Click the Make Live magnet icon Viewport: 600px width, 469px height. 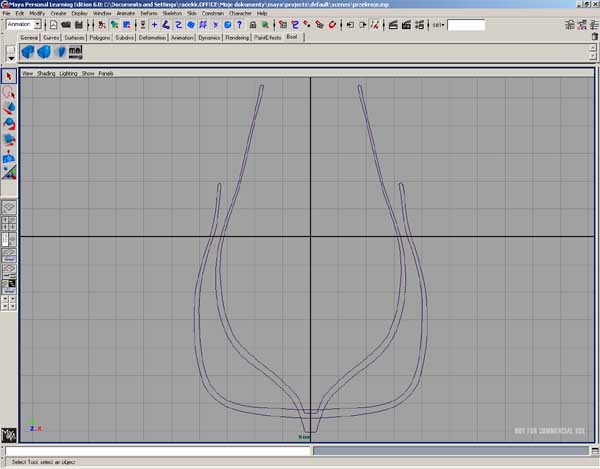click(x=332, y=25)
